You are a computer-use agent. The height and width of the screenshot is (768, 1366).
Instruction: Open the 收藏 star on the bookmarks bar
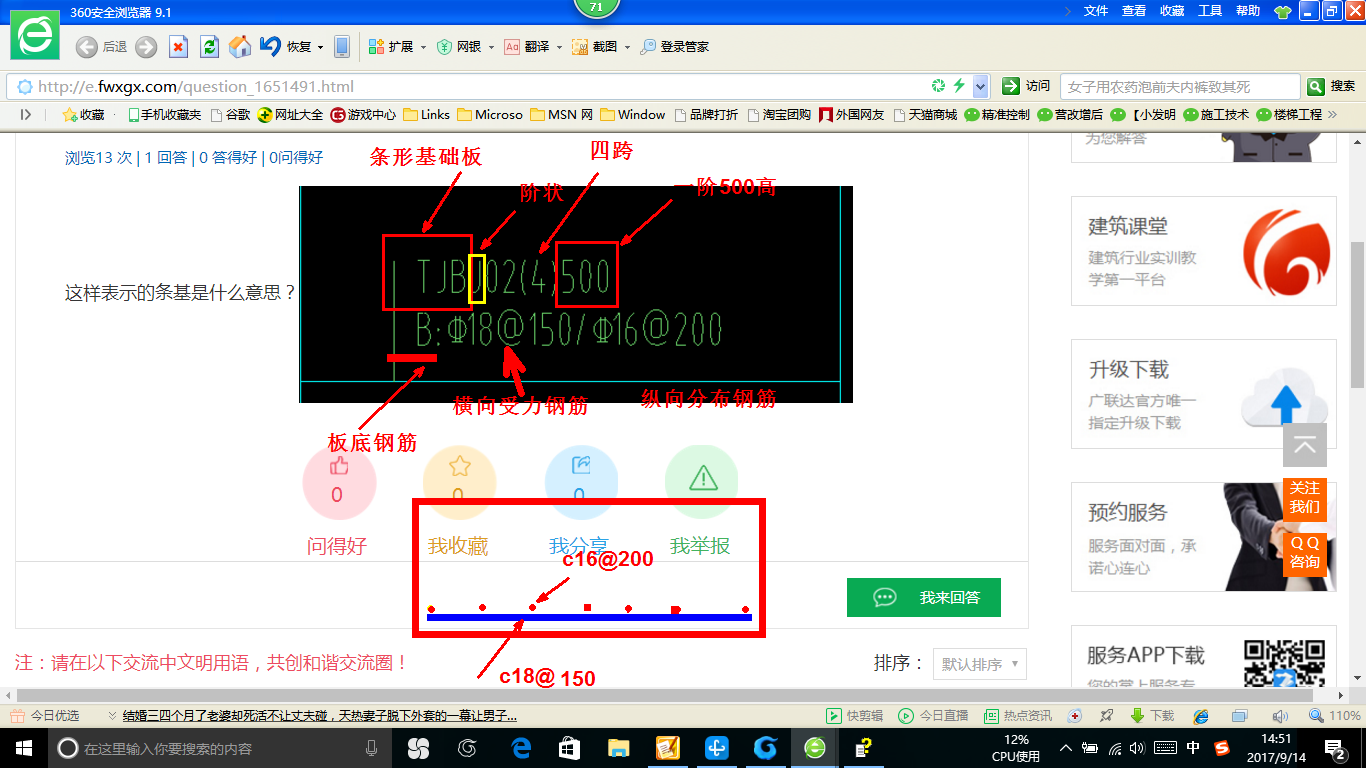[x=84, y=115]
